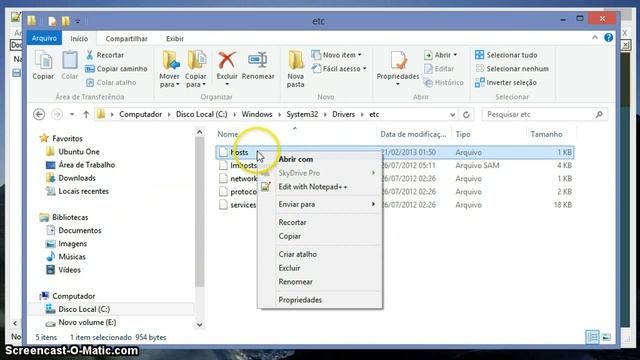Open the Mover para folder button
This screenshot has width=640, height=360.
point(169,69)
